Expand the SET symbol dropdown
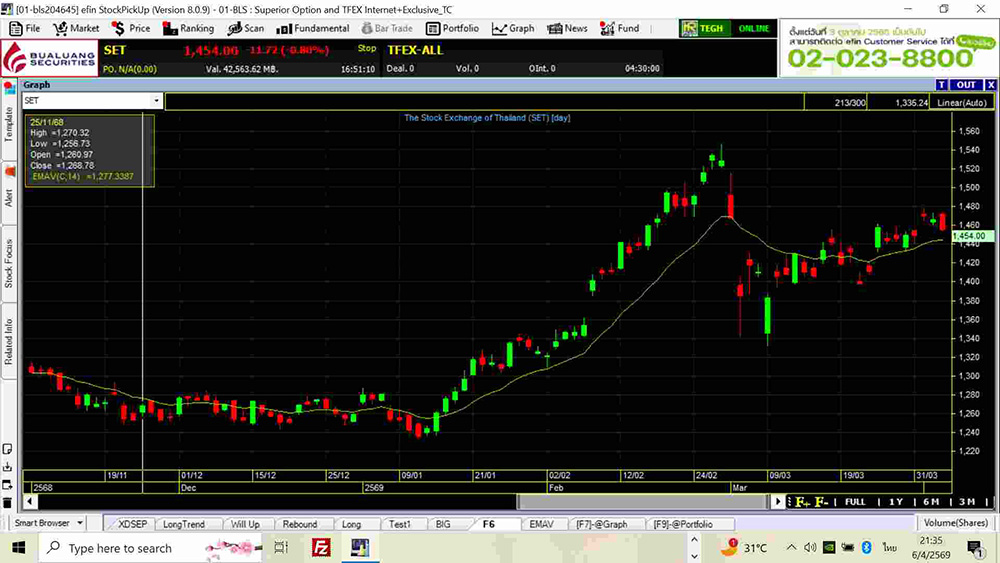This screenshot has width=1000, height=563. pos(156,101)
